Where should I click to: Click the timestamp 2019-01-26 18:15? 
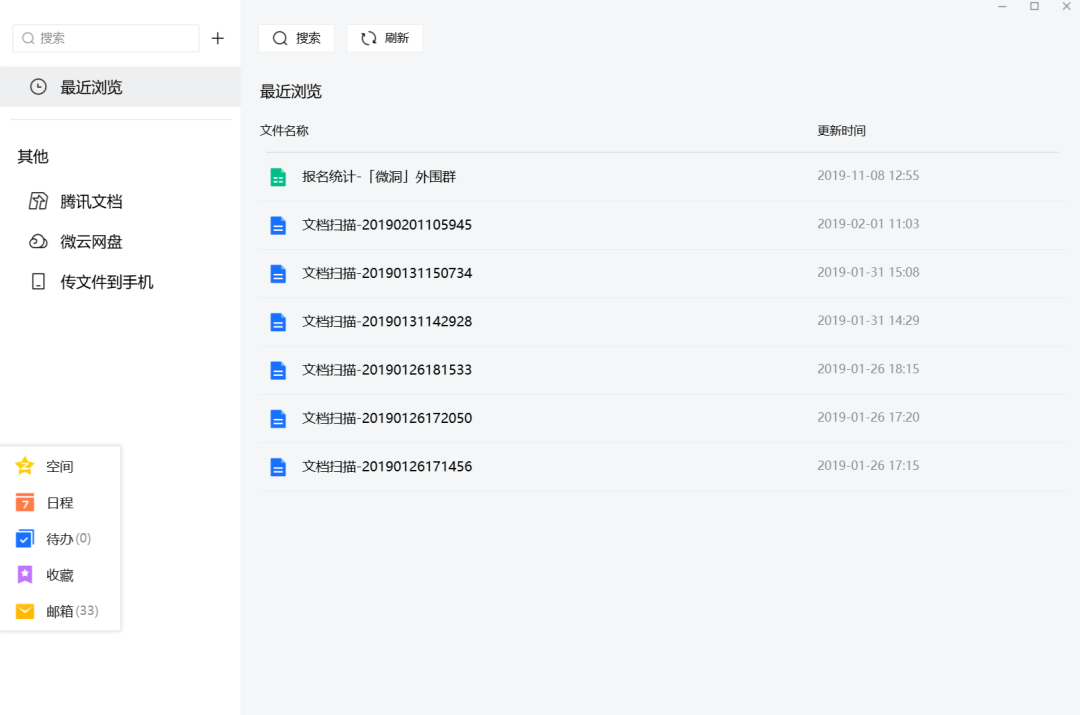pos(868,369)
